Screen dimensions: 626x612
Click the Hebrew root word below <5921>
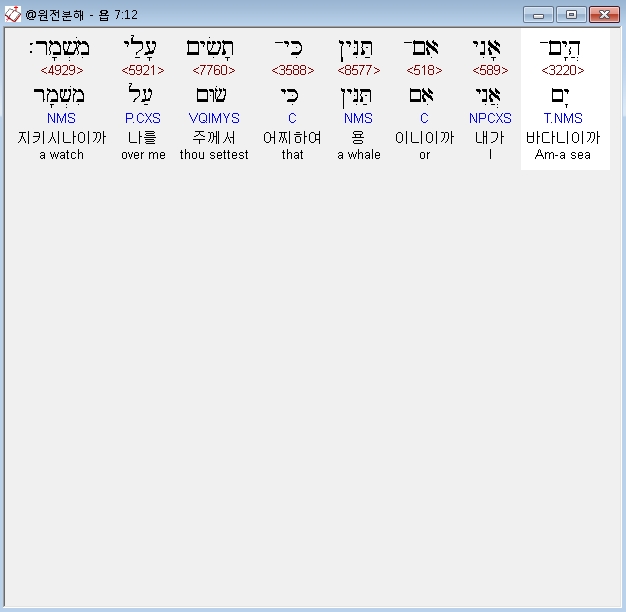pos(140,94)
